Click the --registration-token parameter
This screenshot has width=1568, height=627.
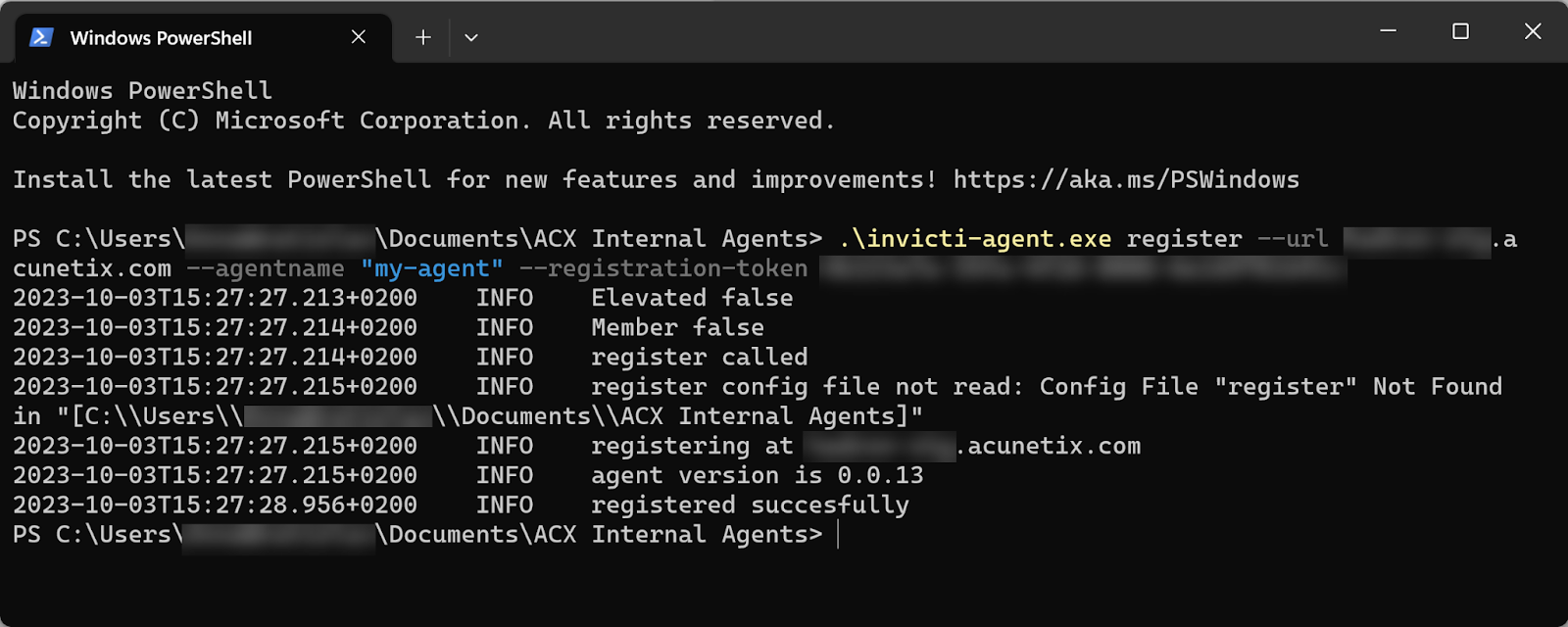663,269
